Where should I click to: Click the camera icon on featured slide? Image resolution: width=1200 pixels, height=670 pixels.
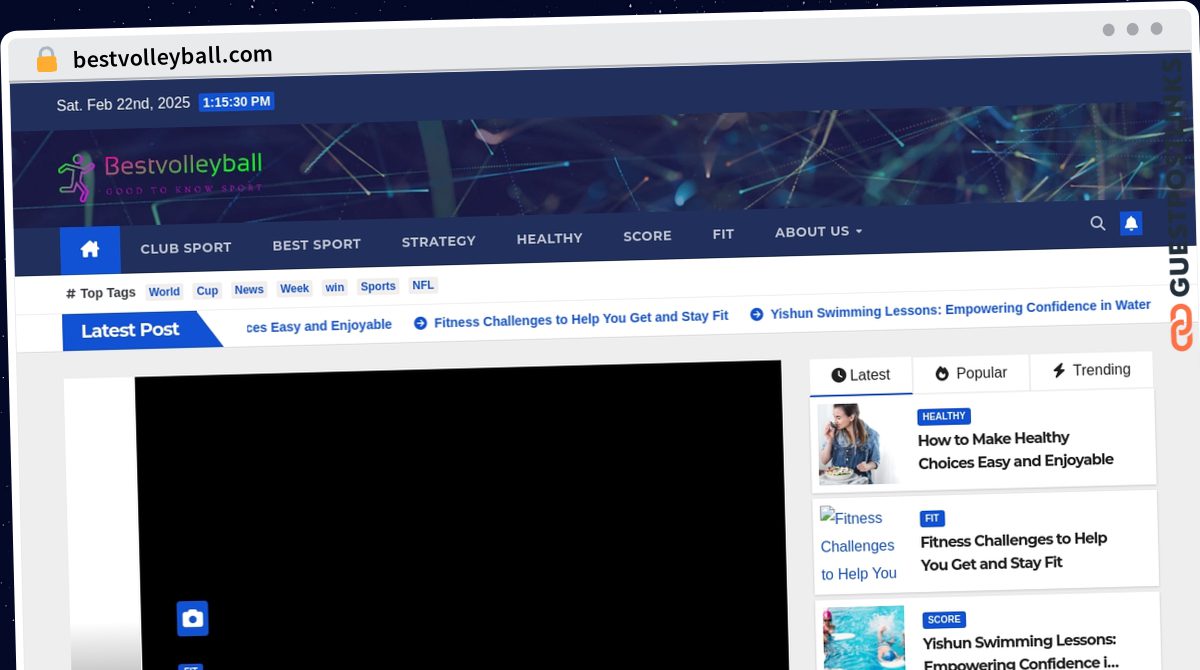(x=193, y=619)
